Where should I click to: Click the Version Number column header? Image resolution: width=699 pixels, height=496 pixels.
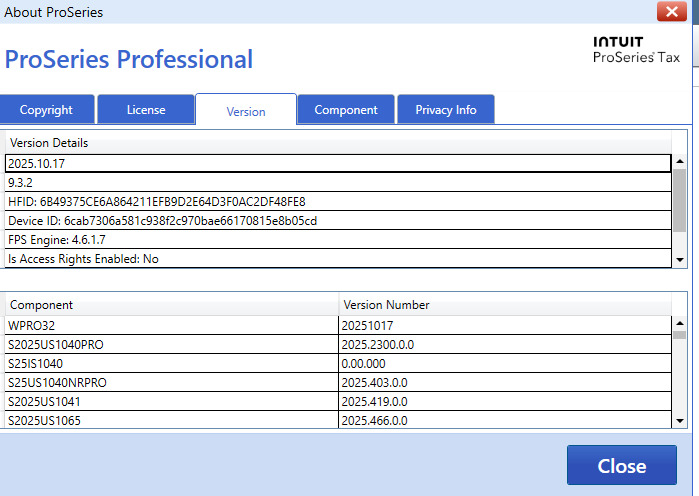point(505,305)
